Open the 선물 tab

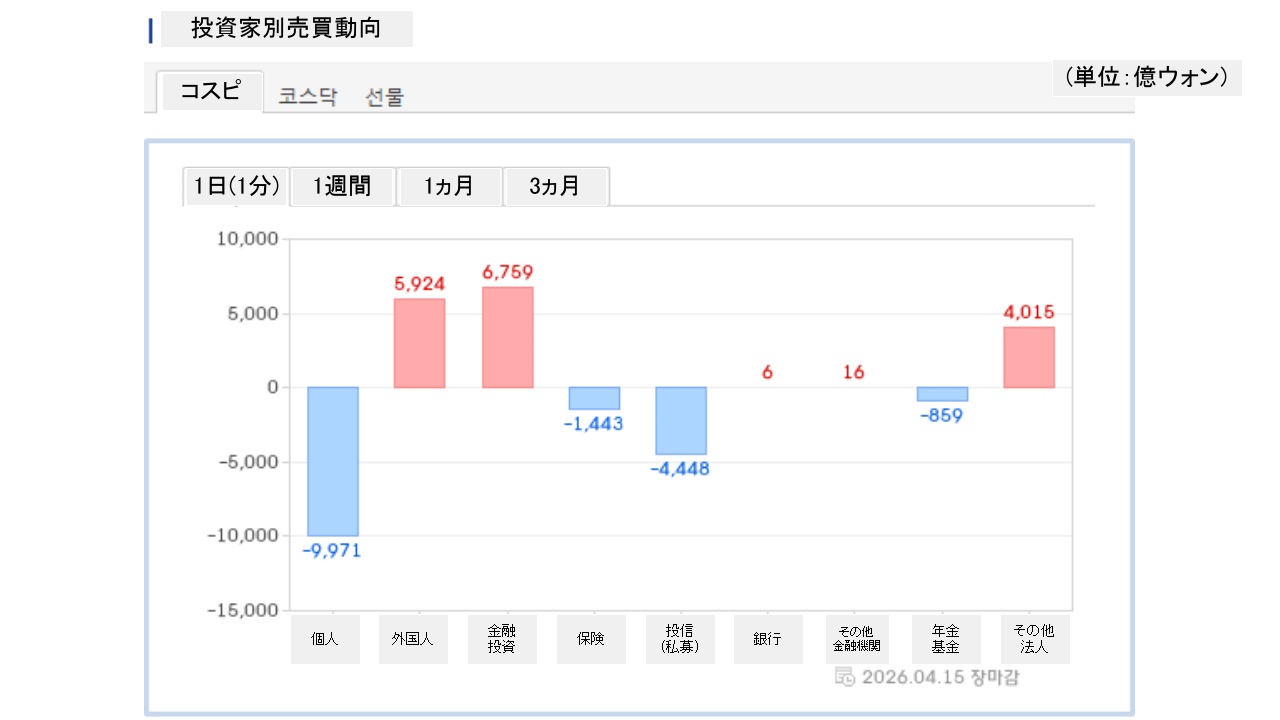point(385,97)
